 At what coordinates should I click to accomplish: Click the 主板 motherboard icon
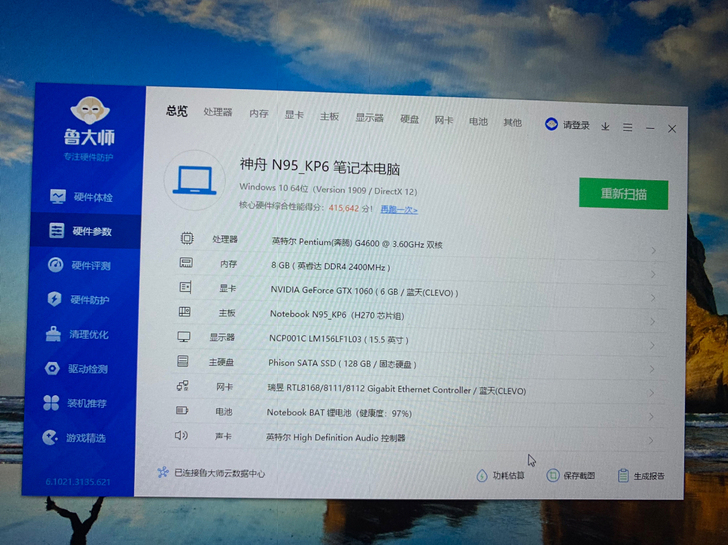[x=185, y=312]
